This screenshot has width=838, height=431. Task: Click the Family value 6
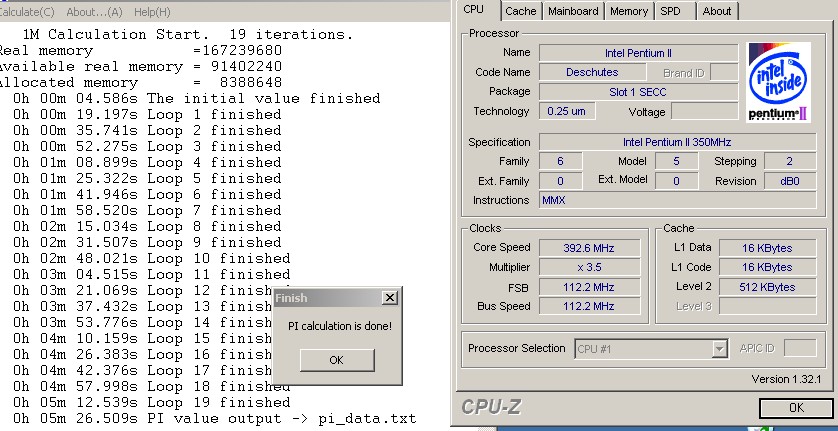(560, 161)
